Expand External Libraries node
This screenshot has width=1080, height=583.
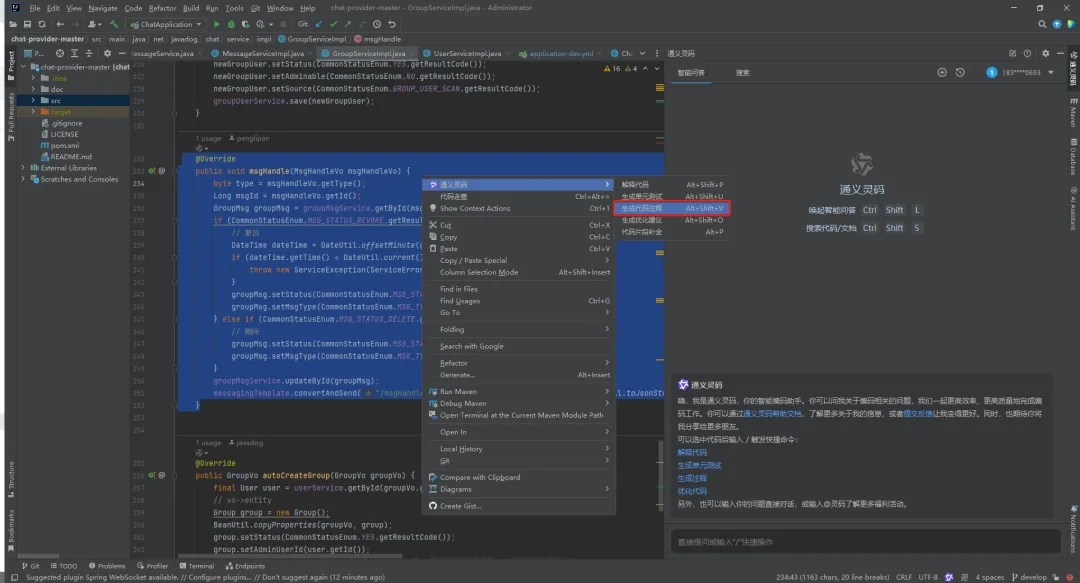coord(23,167)
